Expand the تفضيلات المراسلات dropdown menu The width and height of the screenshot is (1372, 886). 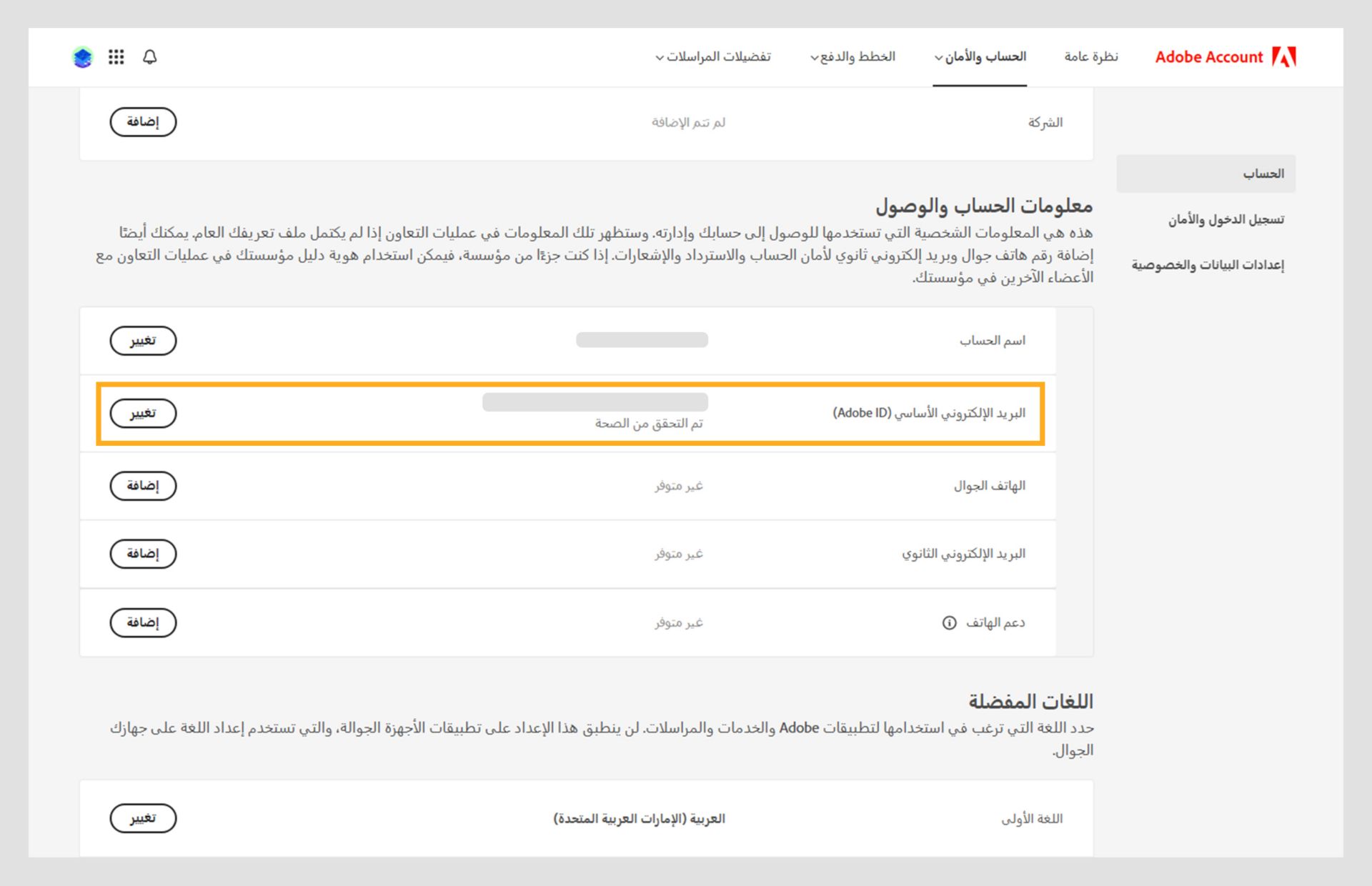pyautogui.click(x=713, y=57)
